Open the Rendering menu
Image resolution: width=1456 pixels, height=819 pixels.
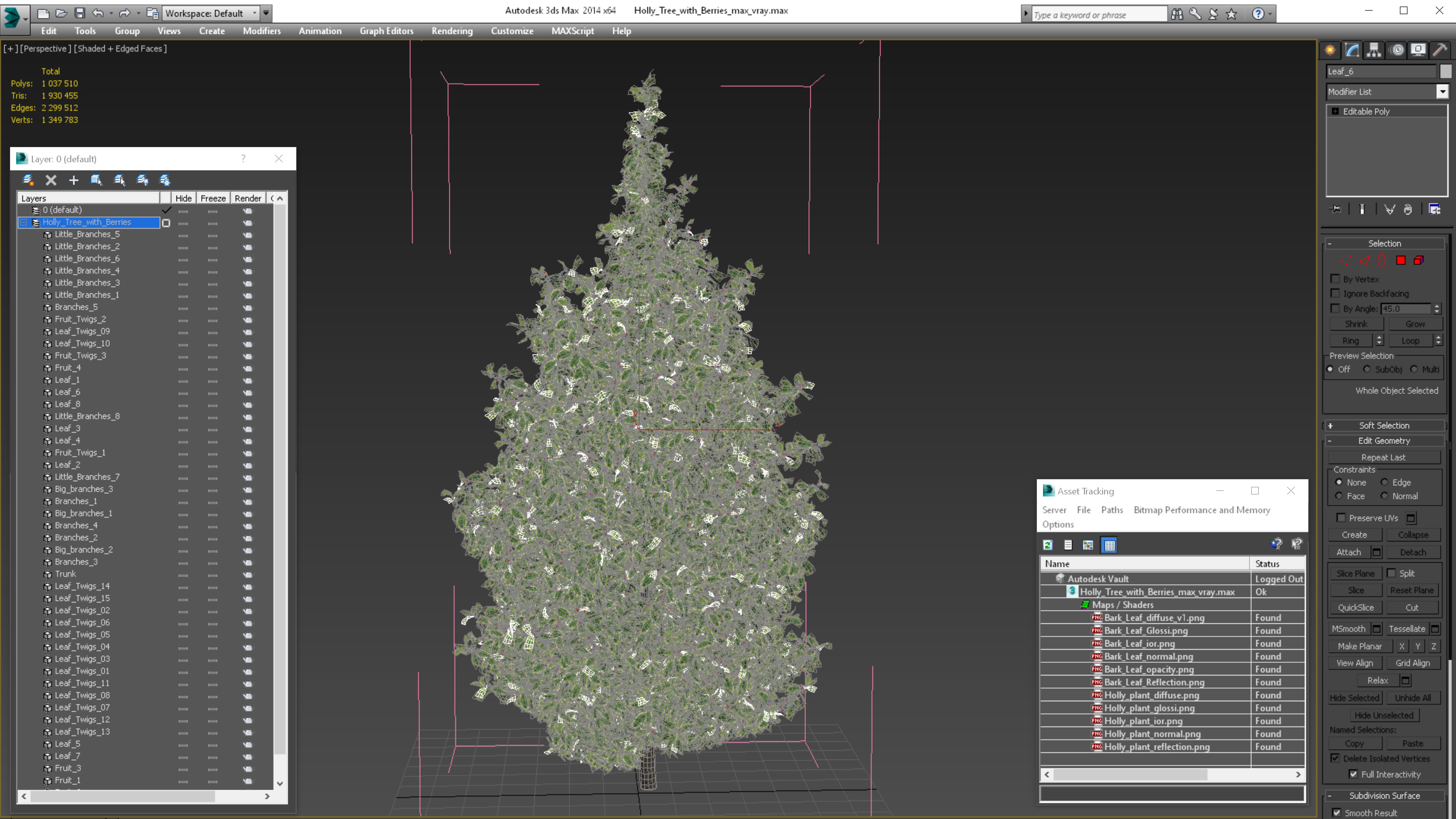[x=452, y=31]
